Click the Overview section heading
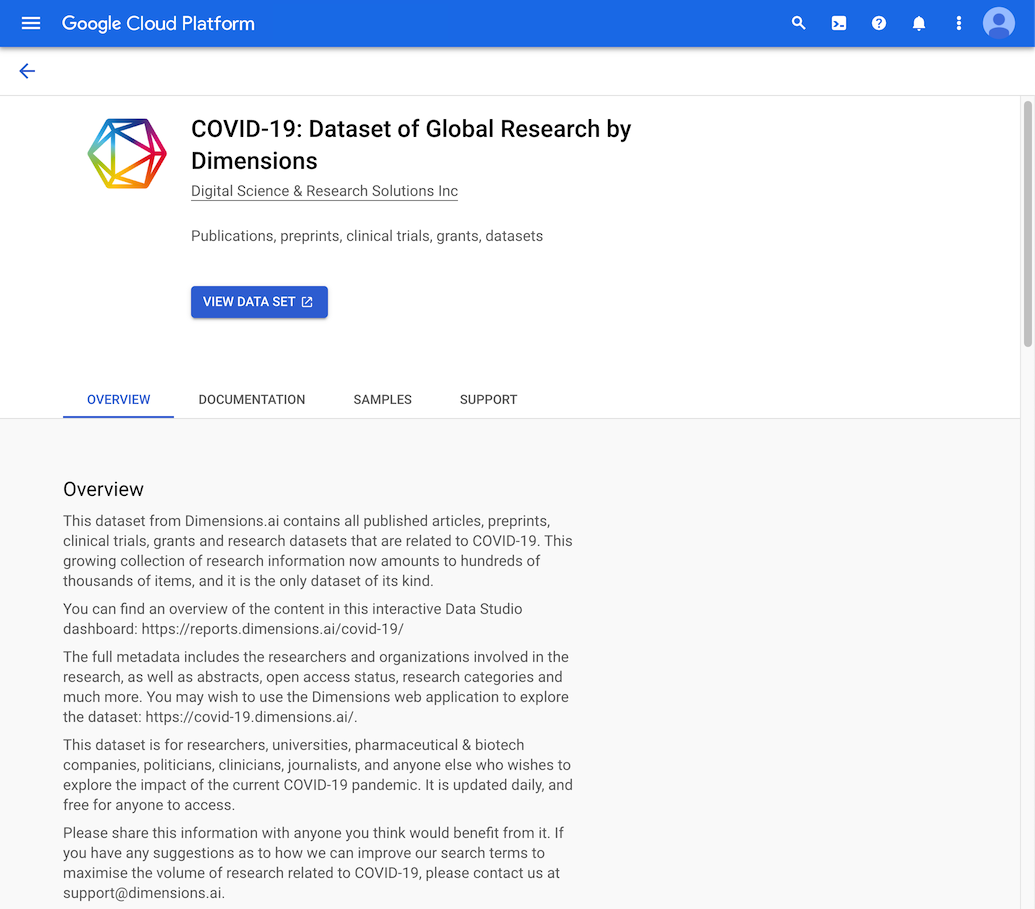 tap(104, 489)
